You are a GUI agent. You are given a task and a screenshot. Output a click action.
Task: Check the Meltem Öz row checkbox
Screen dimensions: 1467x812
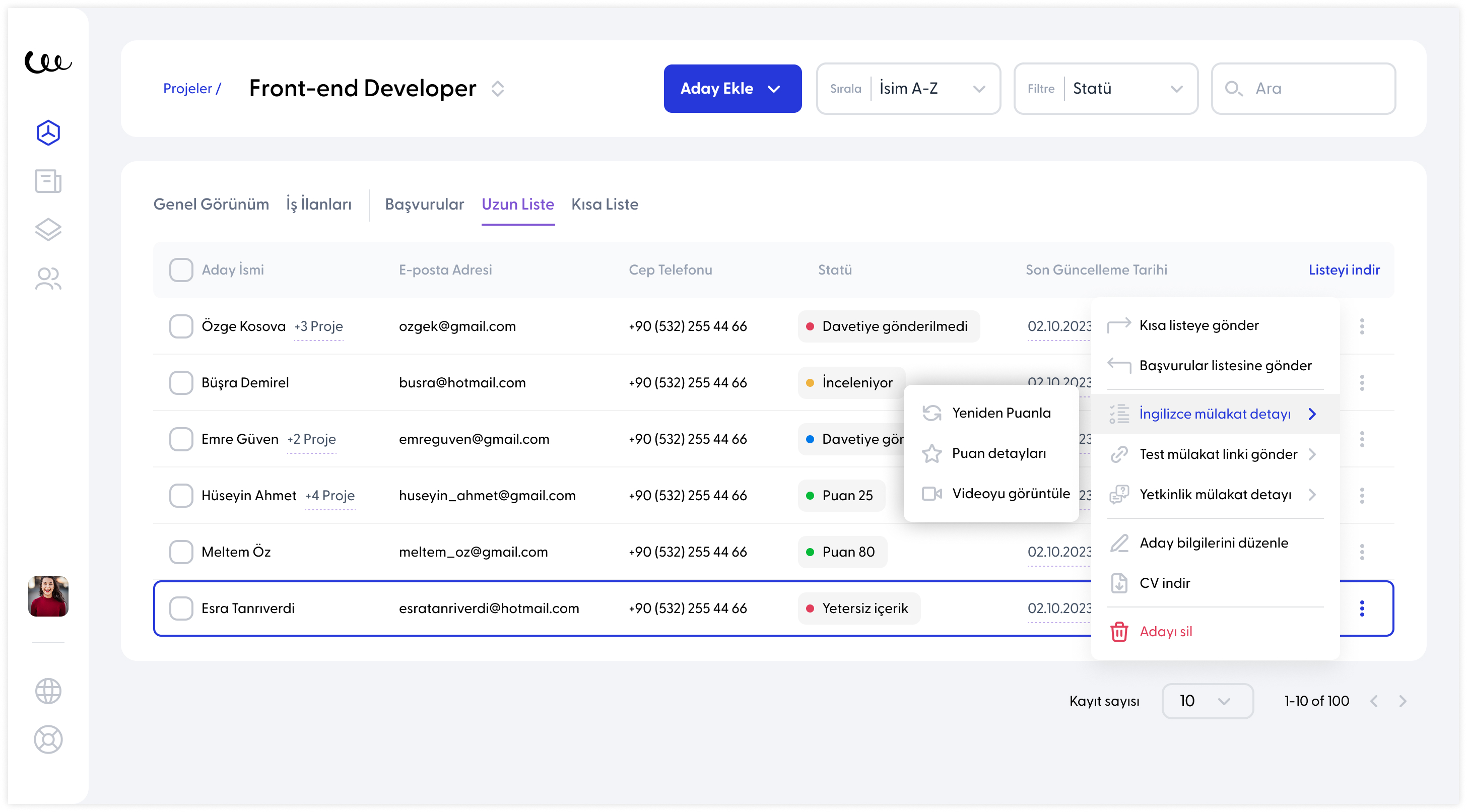tap(181, 552)
